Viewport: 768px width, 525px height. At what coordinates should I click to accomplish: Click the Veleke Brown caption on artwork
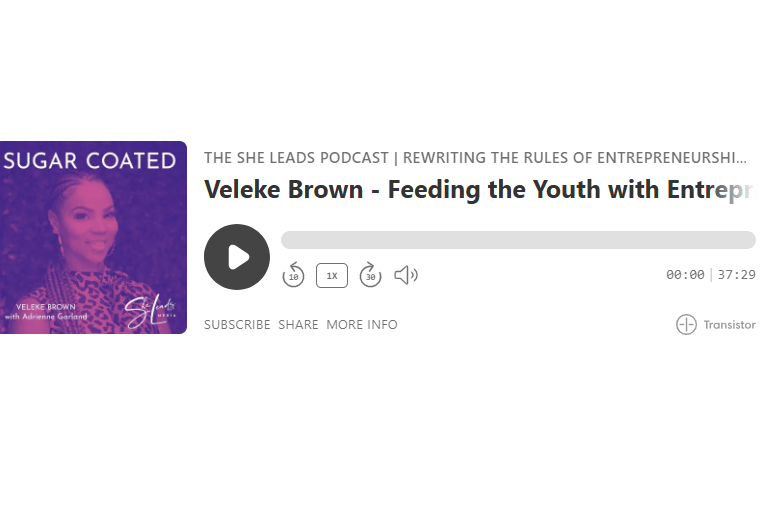pos(46,307)
